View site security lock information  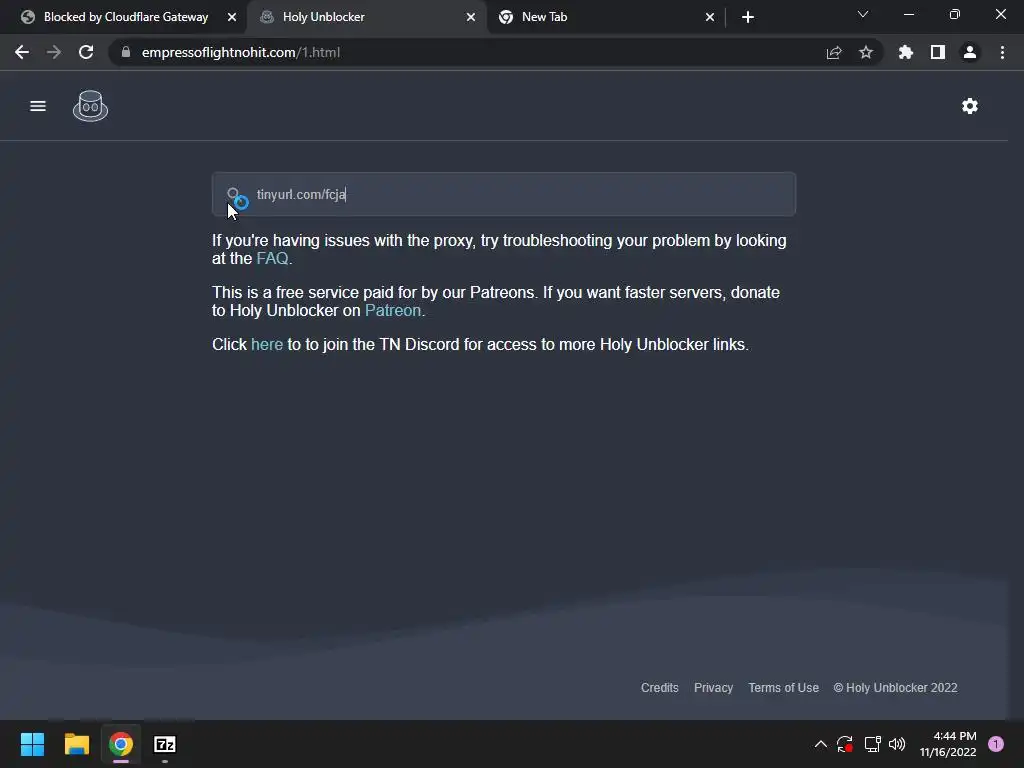click(126, 52)
